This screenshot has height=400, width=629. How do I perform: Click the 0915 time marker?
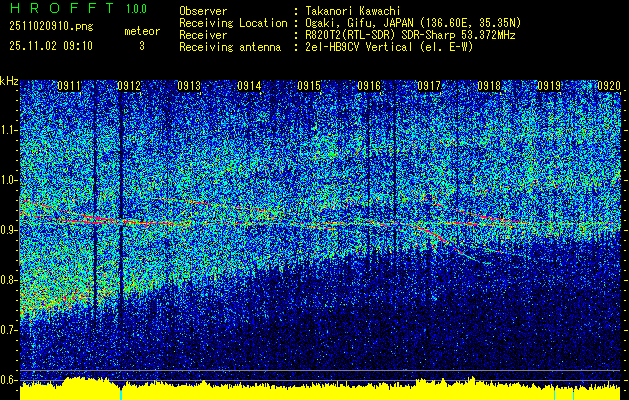309,85
